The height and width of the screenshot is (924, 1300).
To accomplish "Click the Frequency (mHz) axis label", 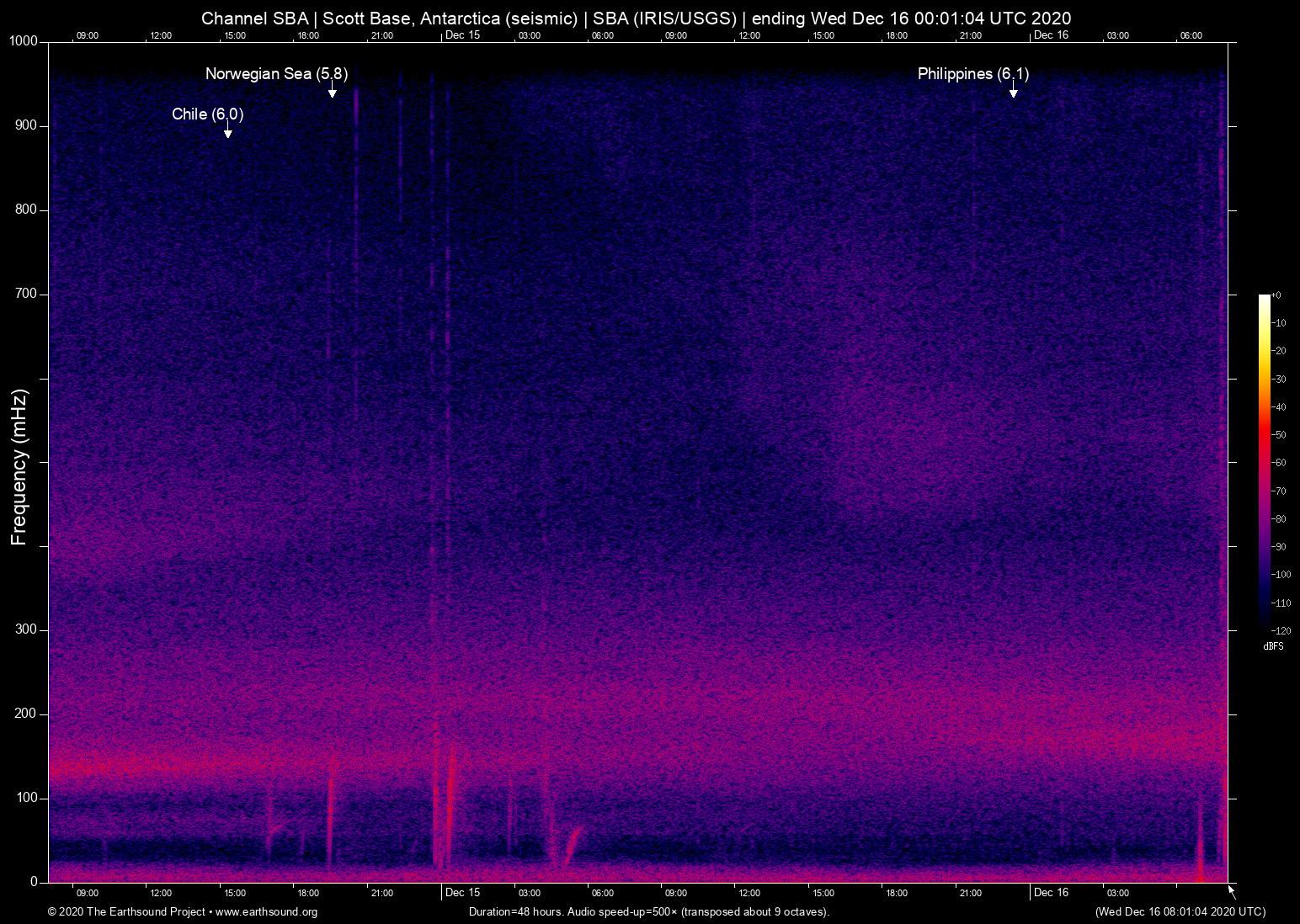I will [x=19, y=460].
